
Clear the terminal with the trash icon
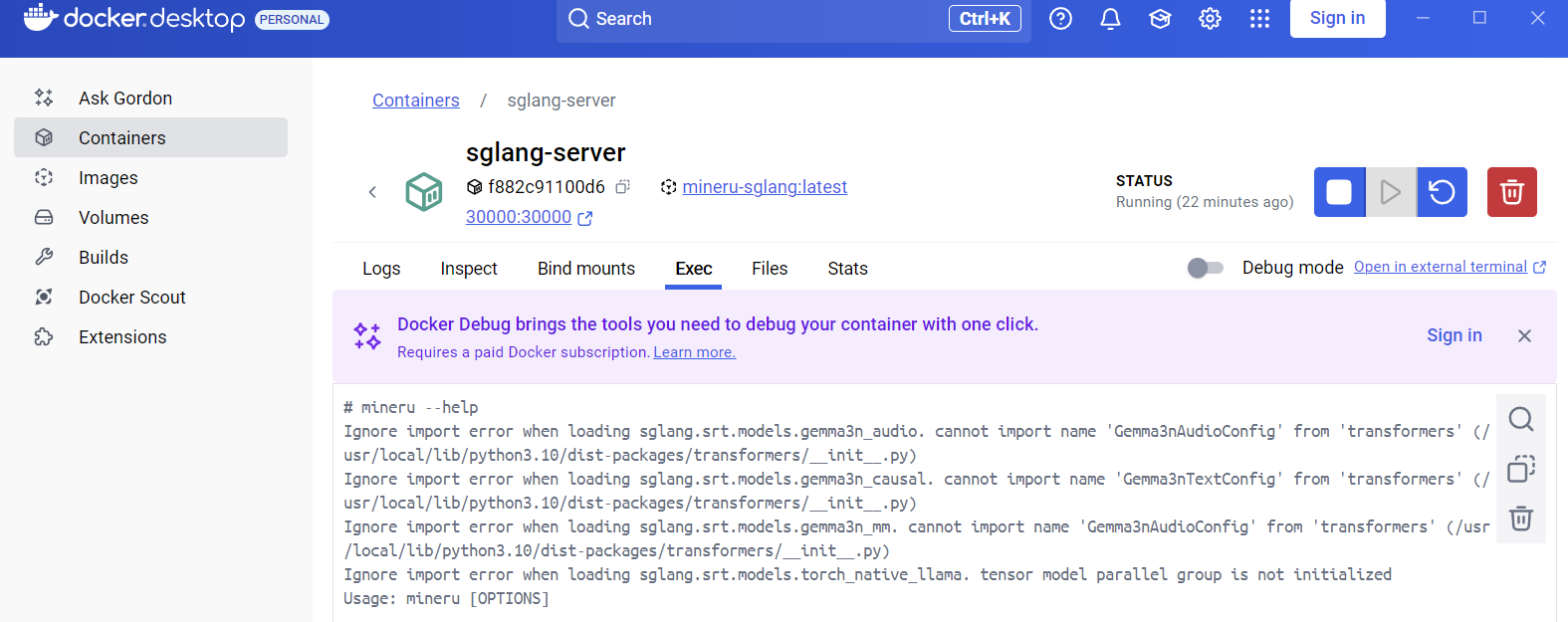1520,518
